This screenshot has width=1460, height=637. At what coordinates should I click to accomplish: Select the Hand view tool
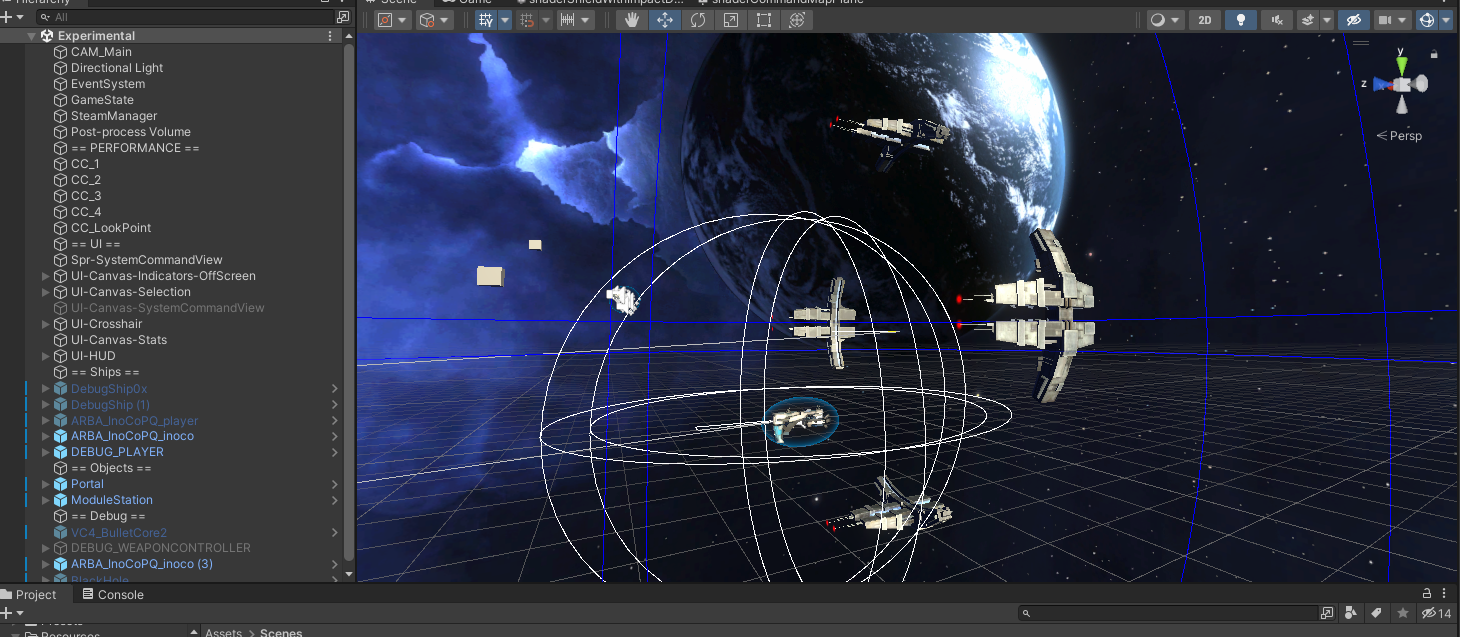pos(631,20)
